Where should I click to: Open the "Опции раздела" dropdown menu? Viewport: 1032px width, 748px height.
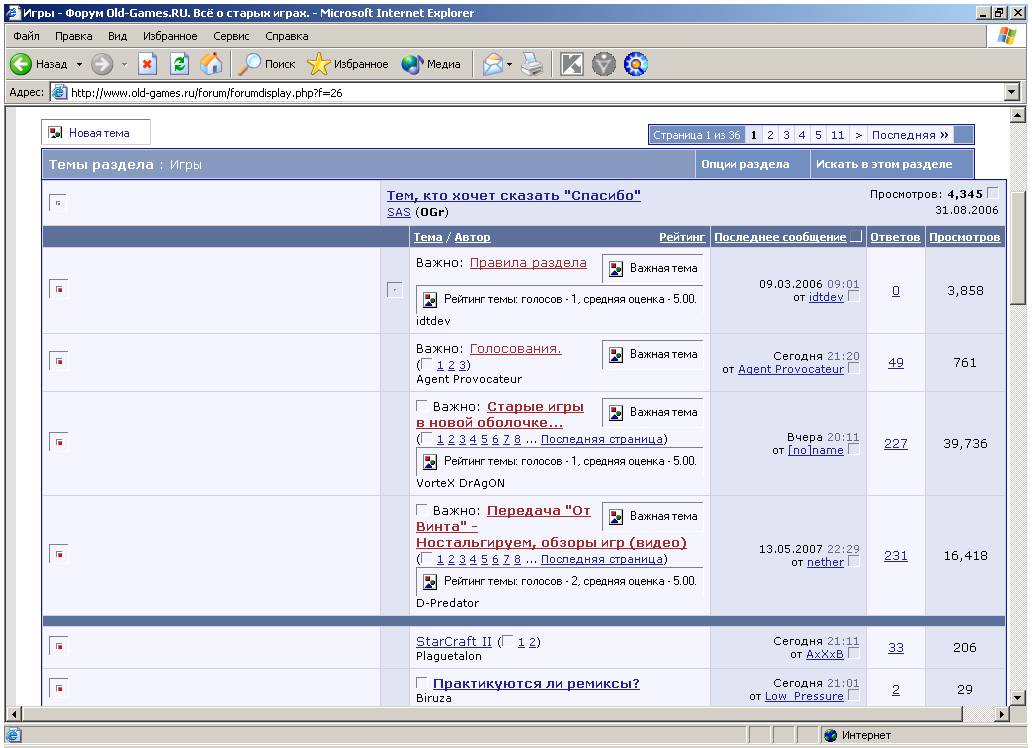[x=745, y=164]
